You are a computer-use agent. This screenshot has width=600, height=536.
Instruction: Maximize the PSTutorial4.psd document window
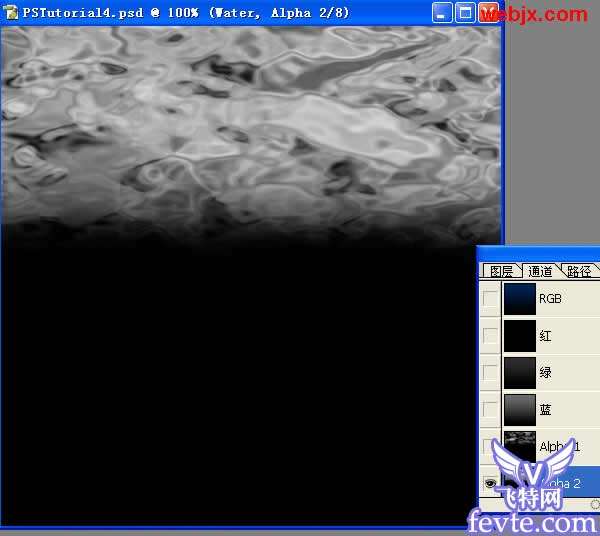465,13
